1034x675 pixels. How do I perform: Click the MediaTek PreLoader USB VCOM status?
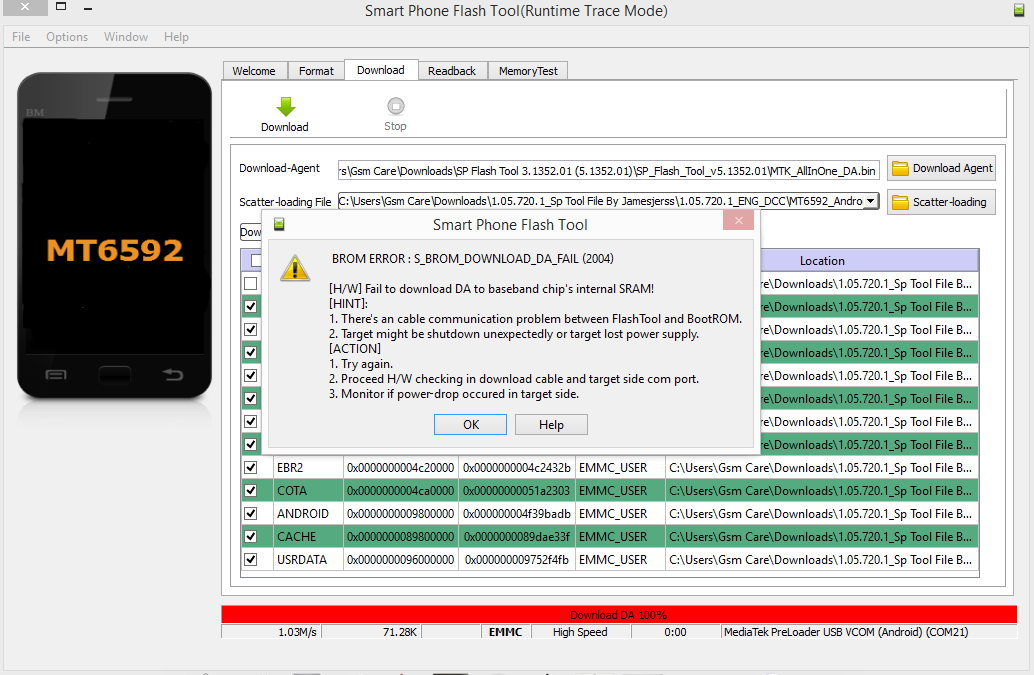(x=868, y=632)
